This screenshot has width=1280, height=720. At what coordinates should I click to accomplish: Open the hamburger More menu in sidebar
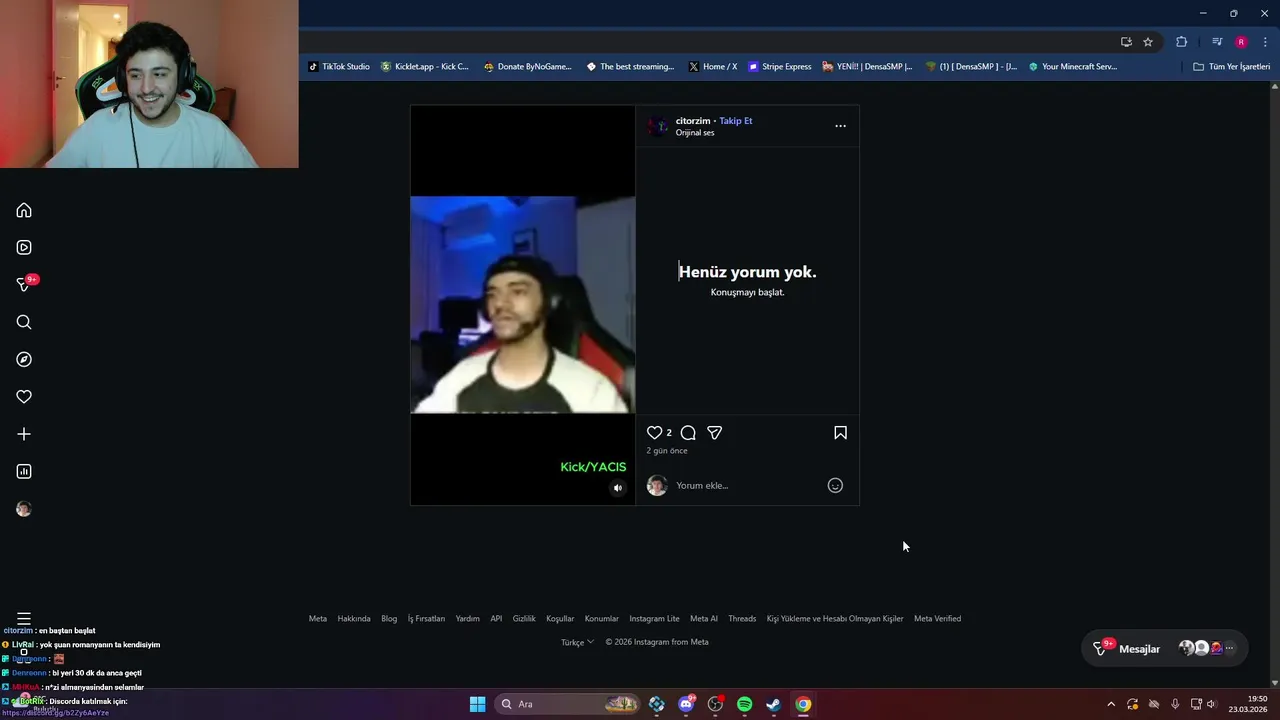[x=24, y=619]
